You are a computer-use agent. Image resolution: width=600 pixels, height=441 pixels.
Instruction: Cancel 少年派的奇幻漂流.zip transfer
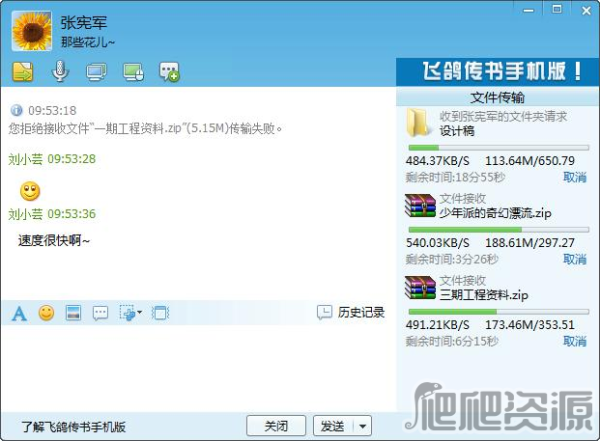(x=575, y=259)
